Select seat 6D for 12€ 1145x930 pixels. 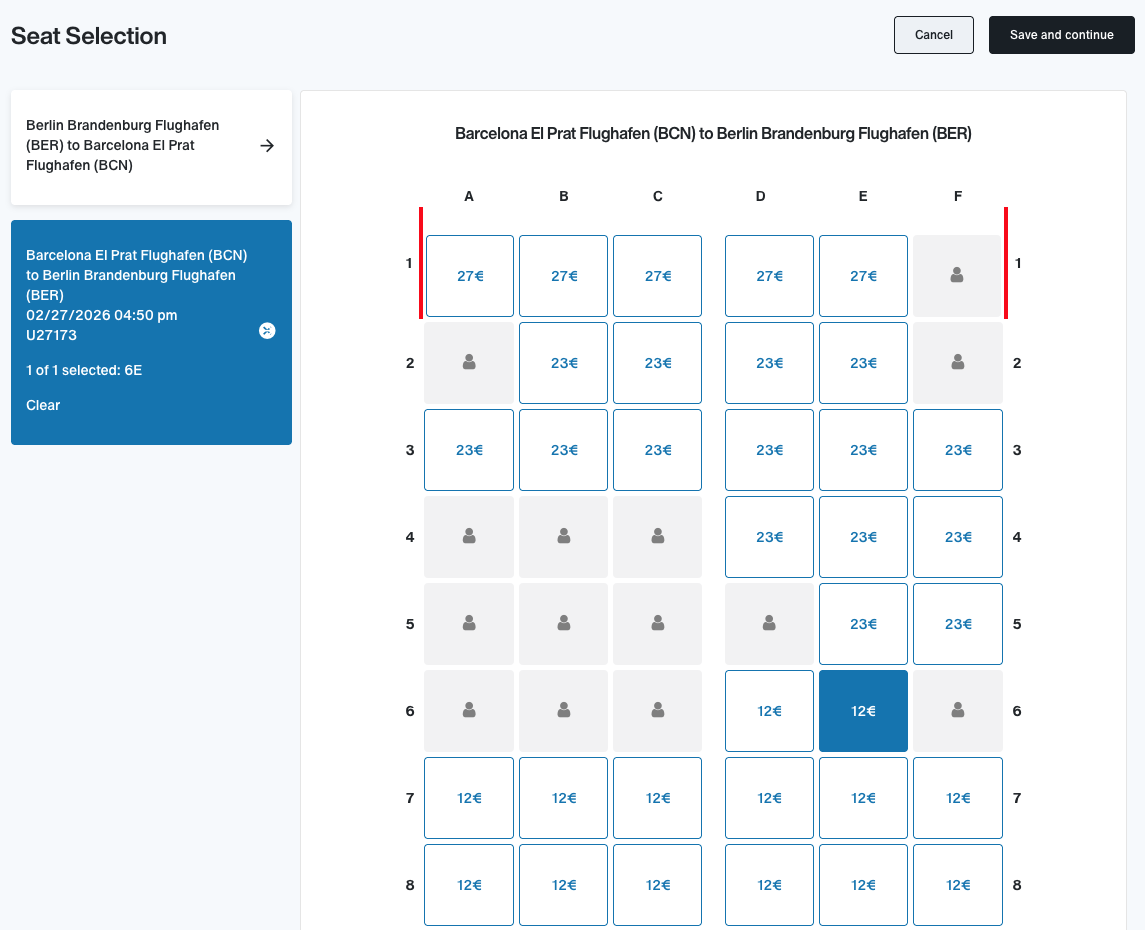tap(769, 710)
